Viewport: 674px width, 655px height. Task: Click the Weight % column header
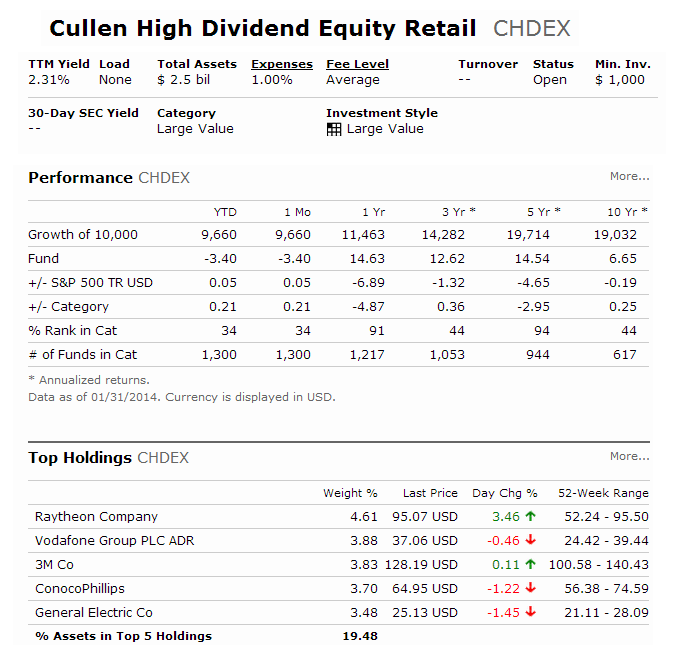(350, 493)
